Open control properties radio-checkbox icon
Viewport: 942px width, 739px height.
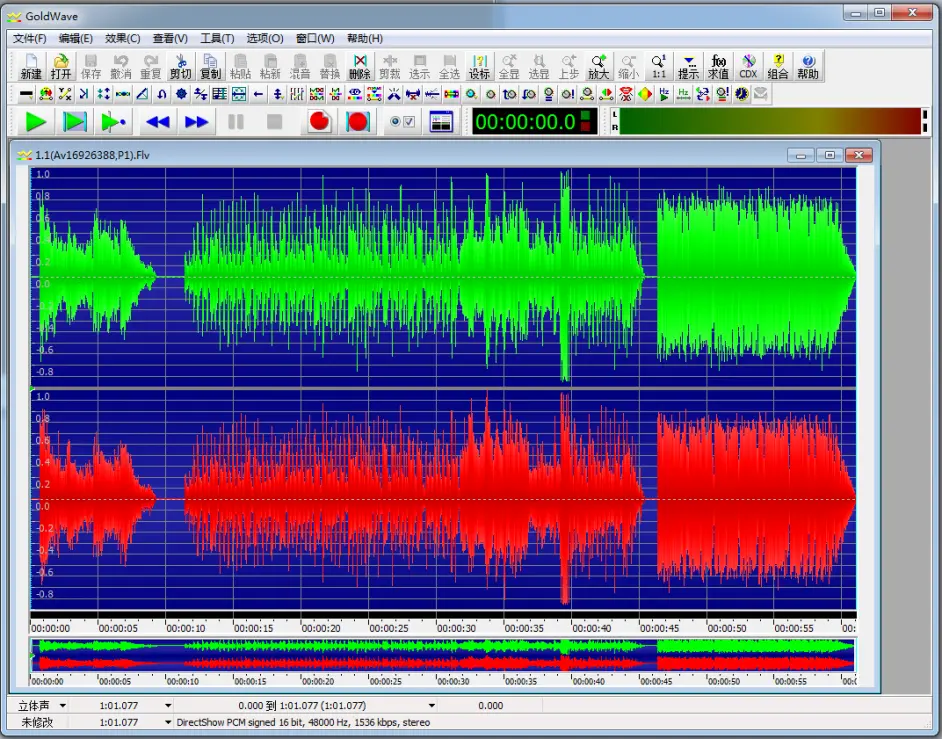click(402, 122)
